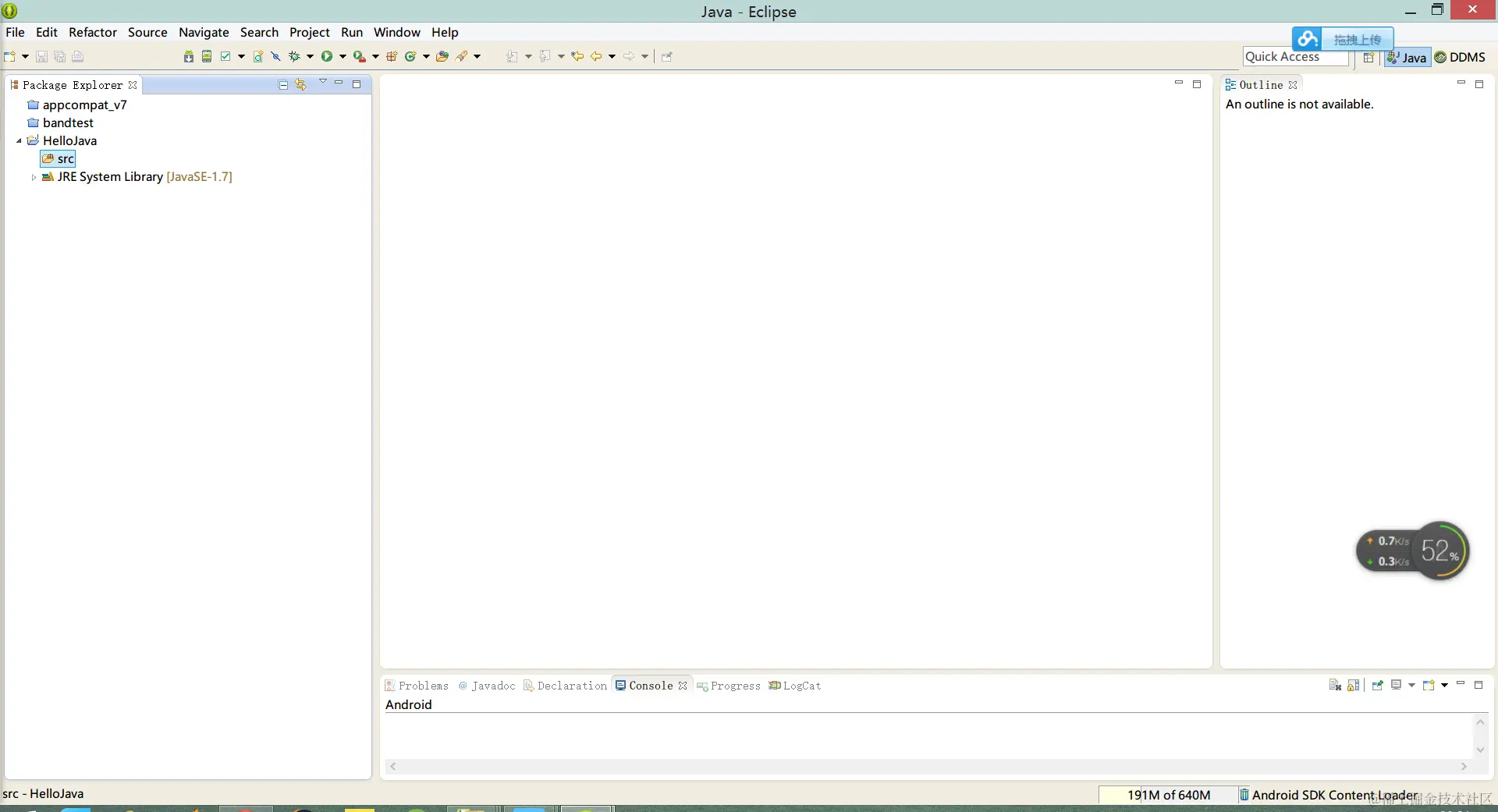
Task: Expand the JRE System Library node
Action: pyautogui.click(x=34, y=177)
